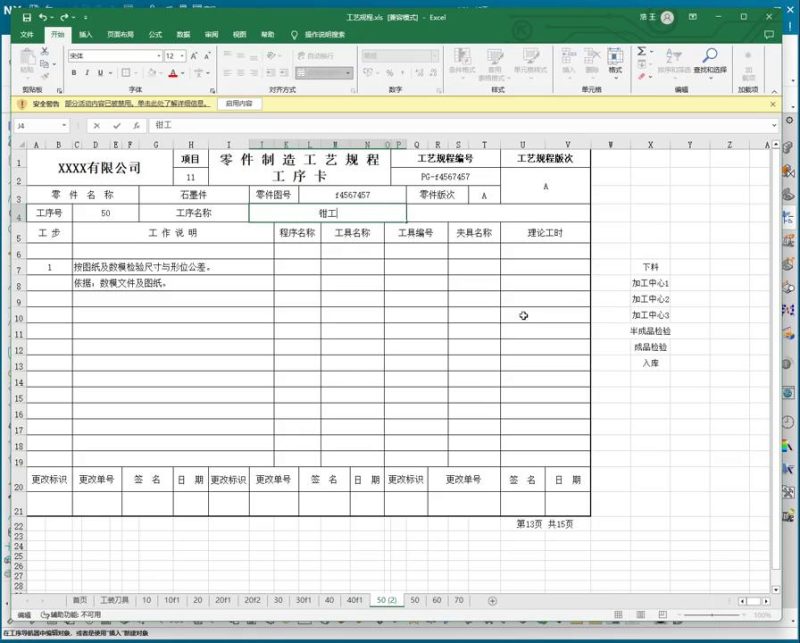Toggle italic formatting in the font group
This screenshot has width=800, height=643.
click(87, 73)
